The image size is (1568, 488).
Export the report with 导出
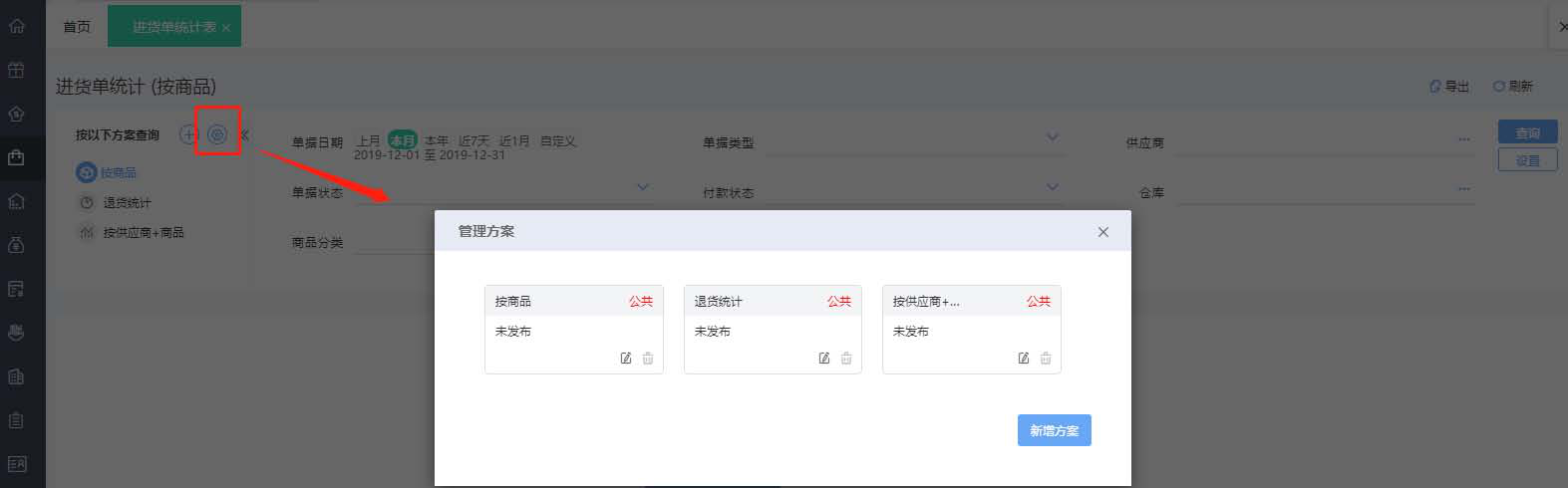click(x=1449, y=87)
